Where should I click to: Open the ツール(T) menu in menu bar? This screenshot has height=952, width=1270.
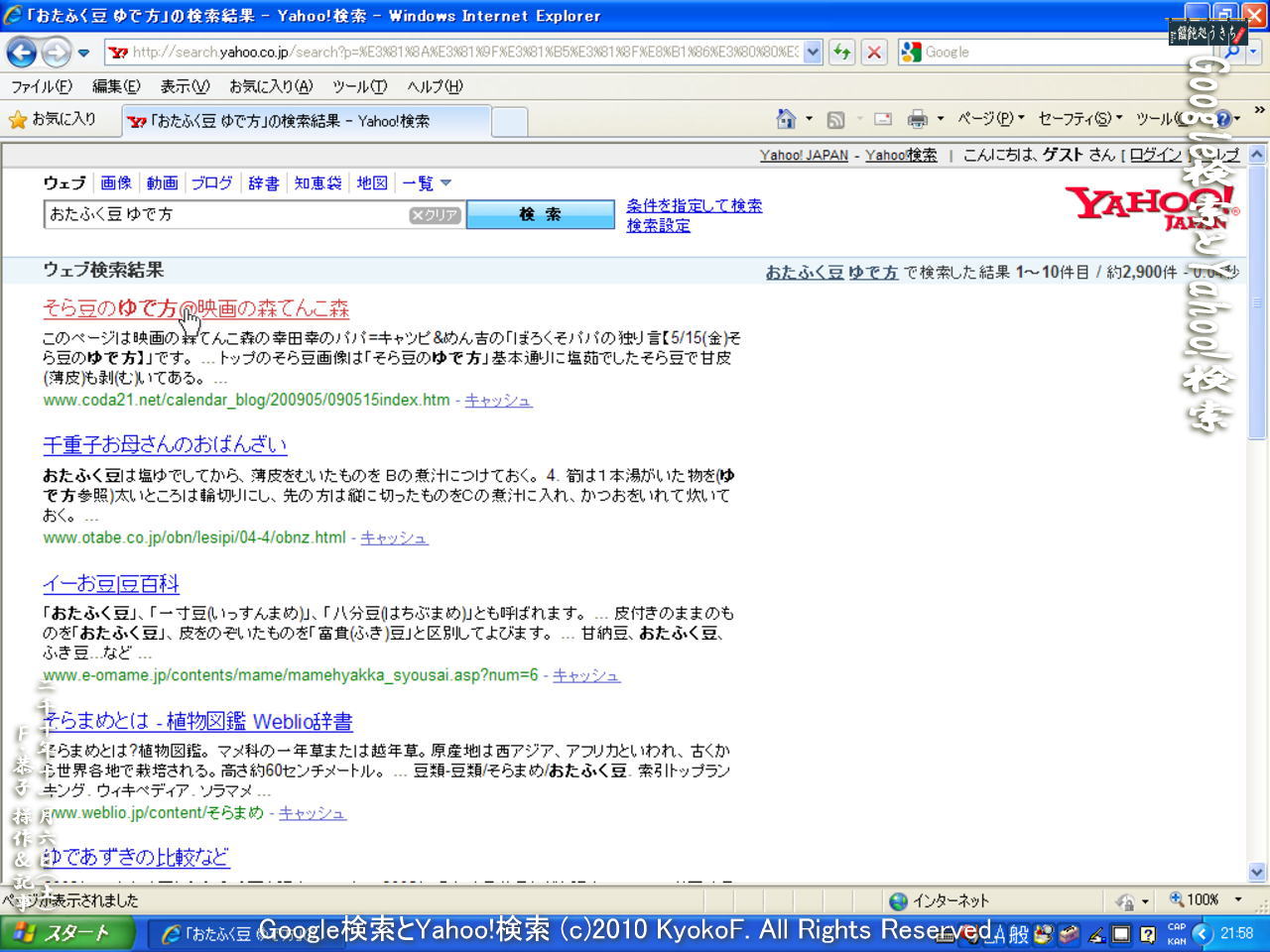(359, 86)
